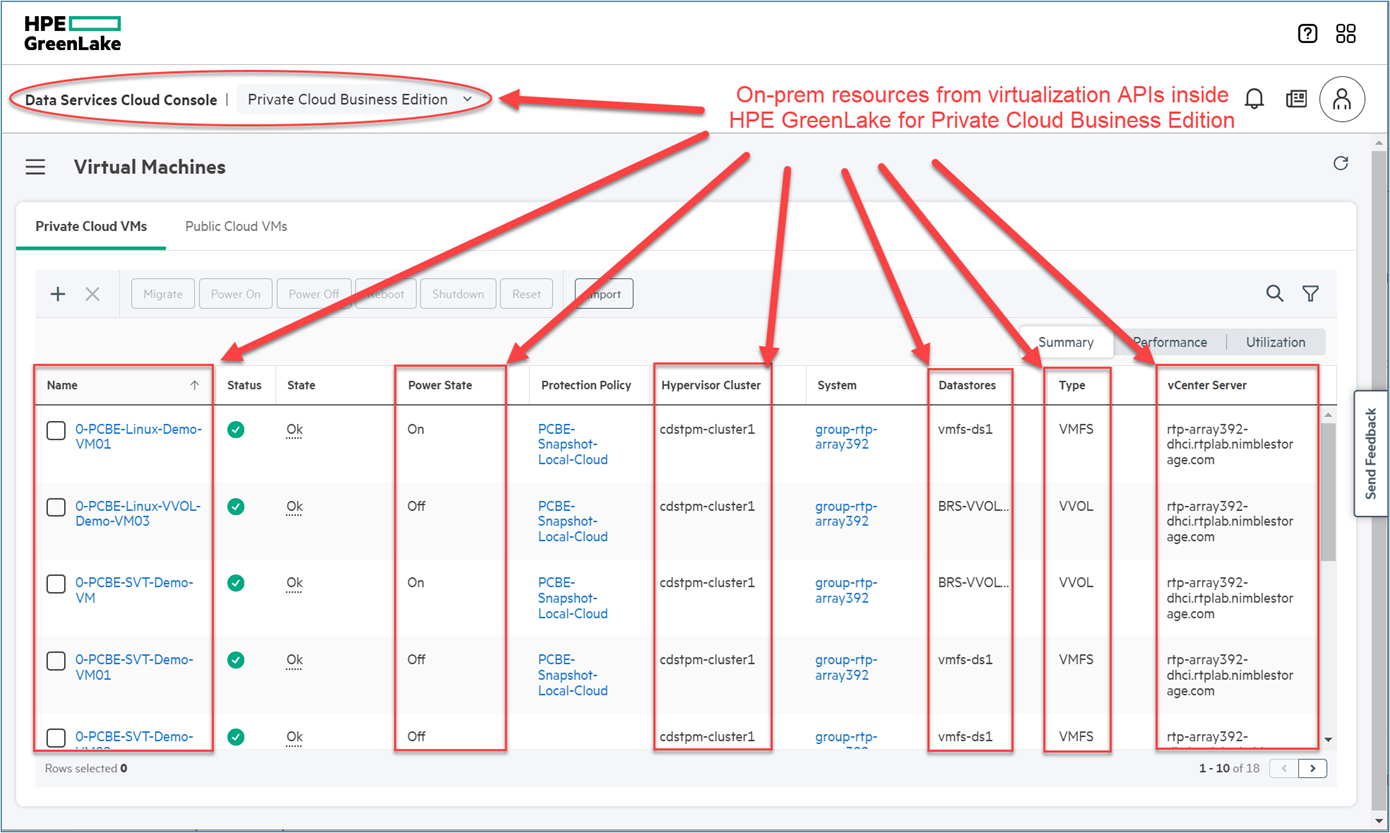
Task: Select the checkbox for 0-PCBE-Linux-Demo-VM01
Action: click(56, 431)
